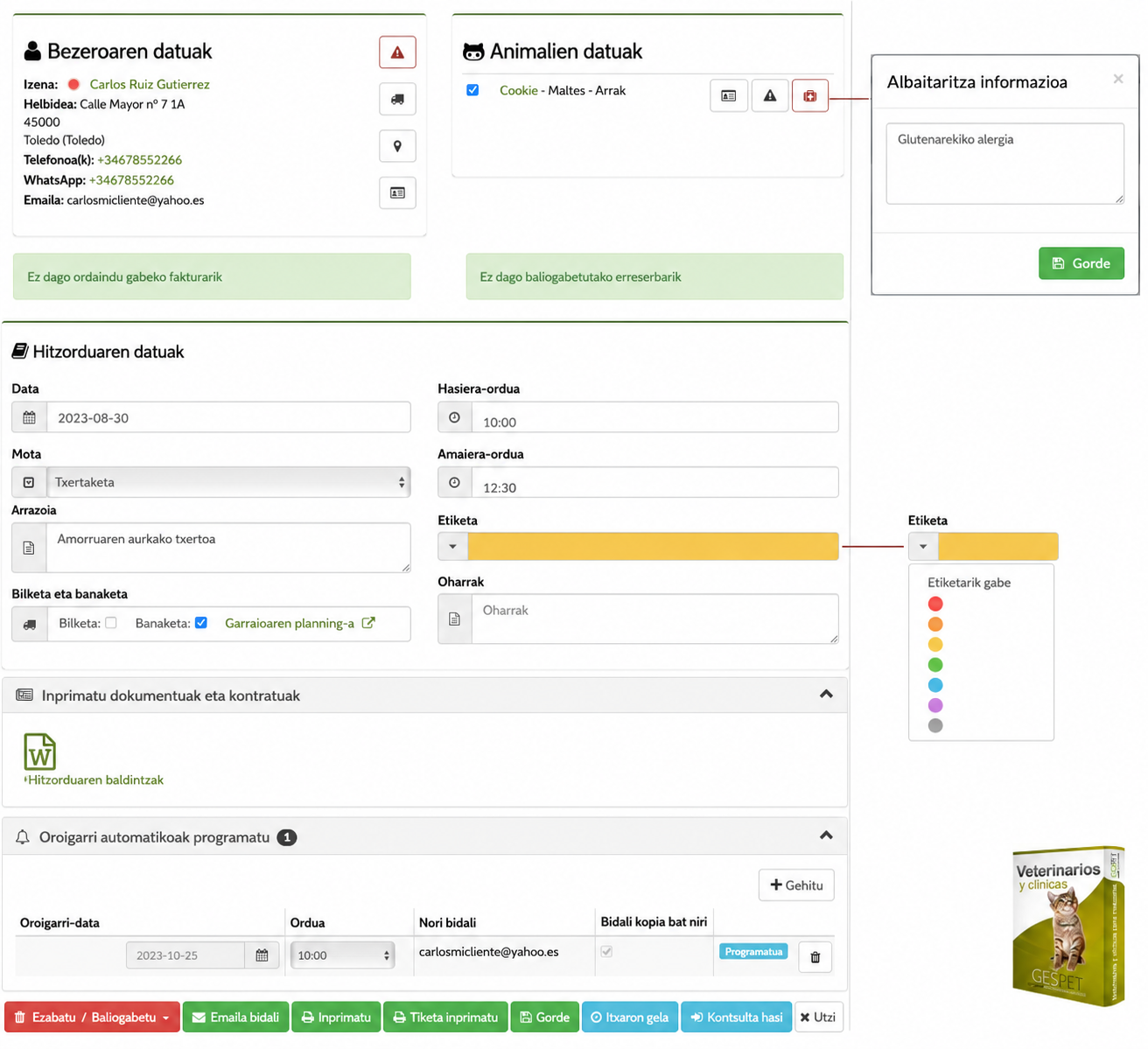
Task: Collapse the Inprimatu dokumentuak eta kontratuak section
Action: point(826,695)
